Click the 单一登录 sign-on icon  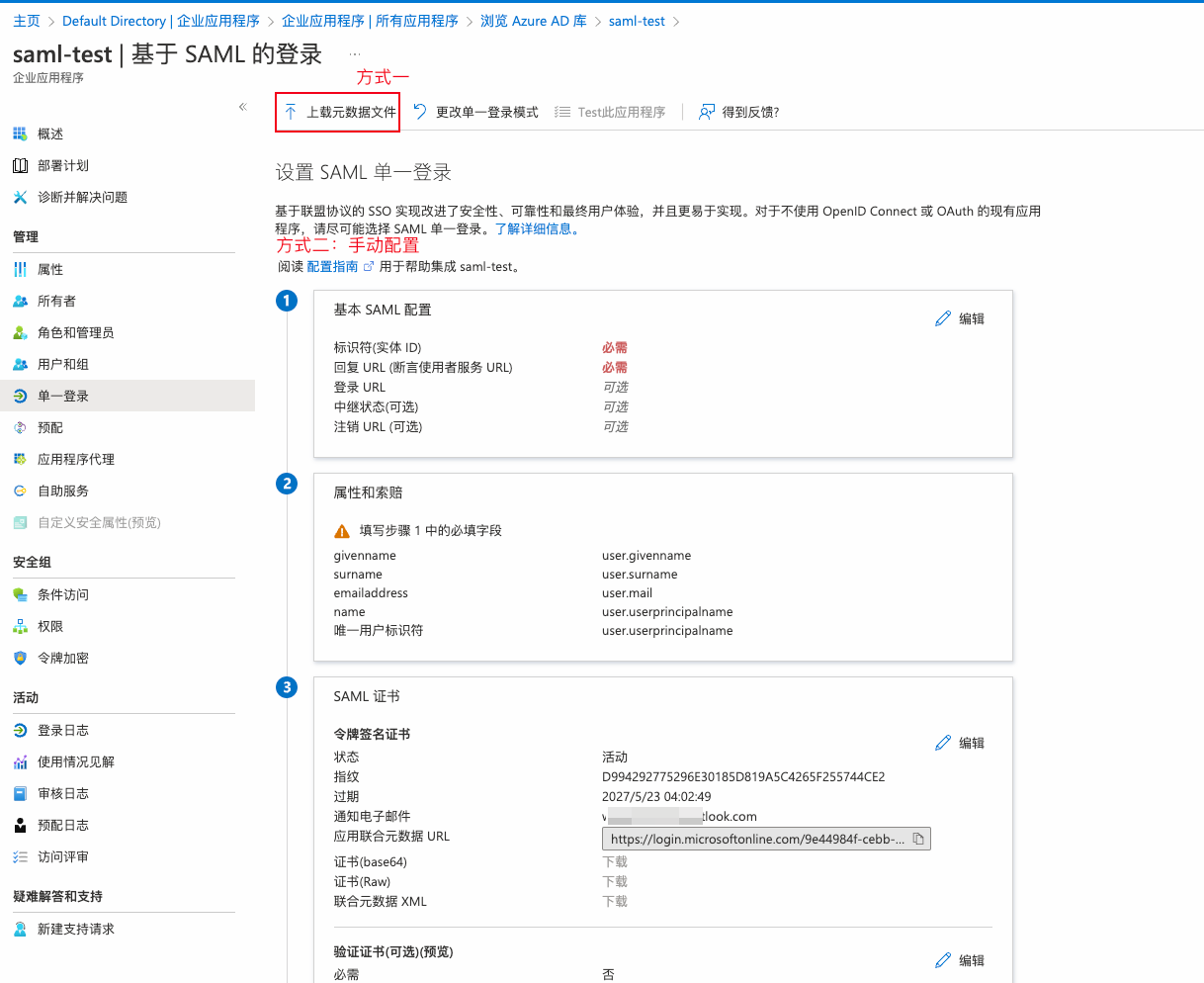pos(20,396)
